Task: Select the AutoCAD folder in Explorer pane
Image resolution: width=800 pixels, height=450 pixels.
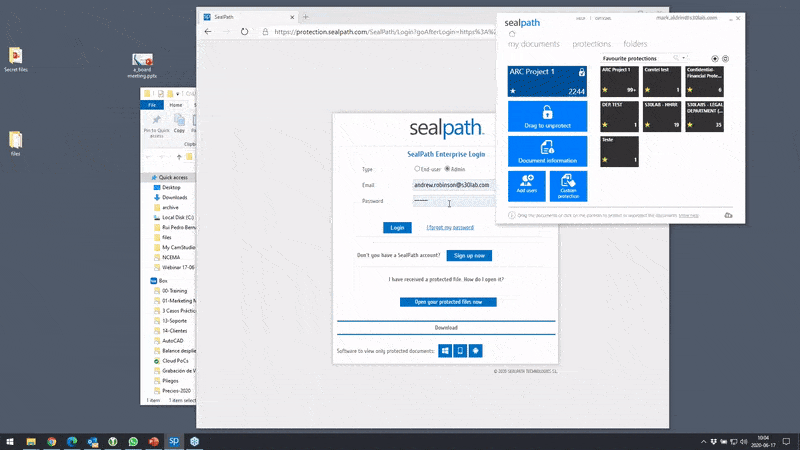Action: pos(172,341)
